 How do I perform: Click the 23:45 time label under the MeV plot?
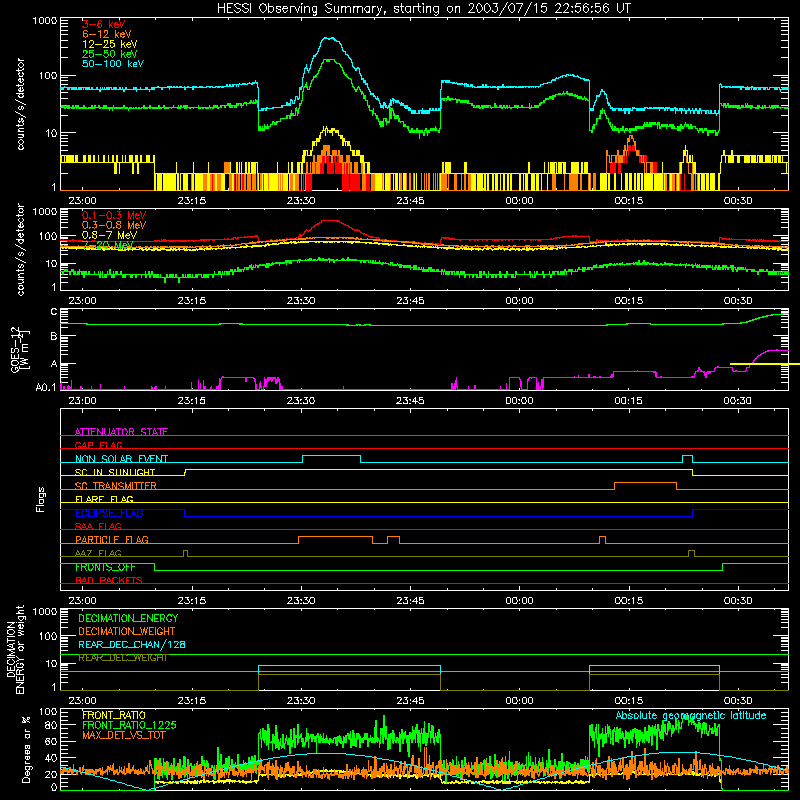[410, 301]
